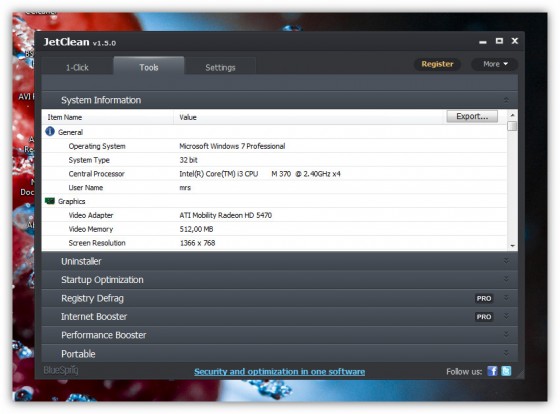Click the system info scrollbar thumb
The height and width of the screenshot is (414, 560).
click(x=512, y=126)
